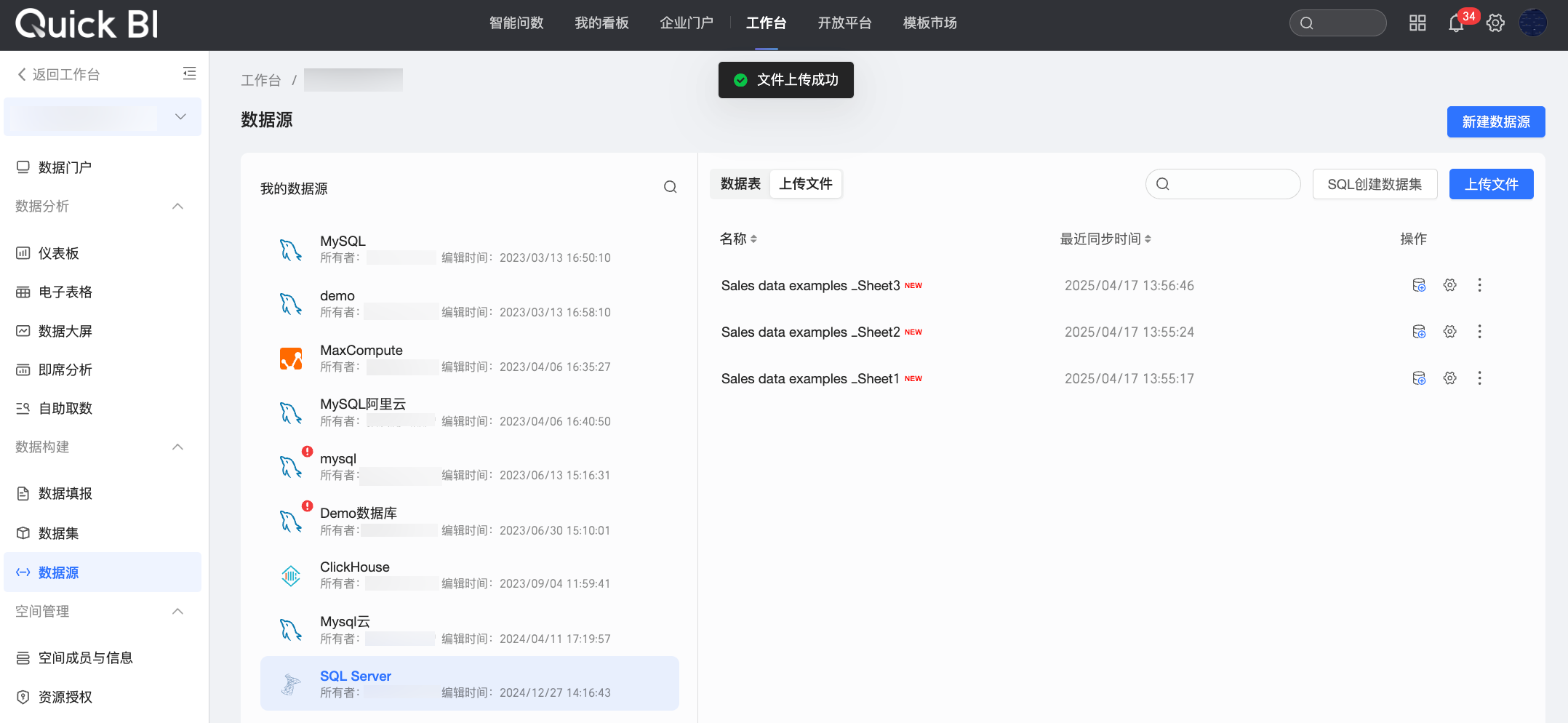Click table name Sales data examples _Sheet1
Screen dimensions: 1568x723
point(810,379)
